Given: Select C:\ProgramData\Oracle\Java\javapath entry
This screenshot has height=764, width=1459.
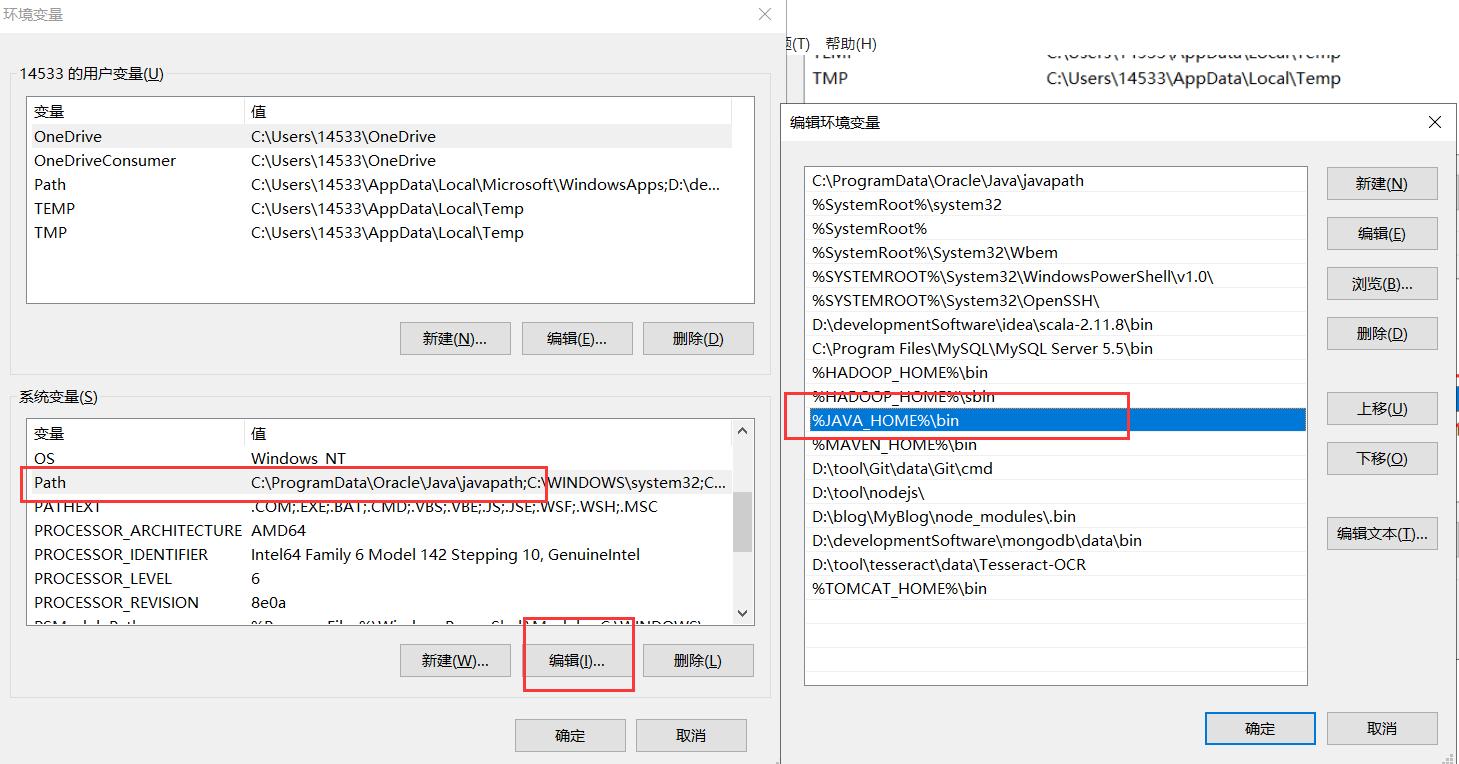Looking at the screenshot, I should (1056, 181).
